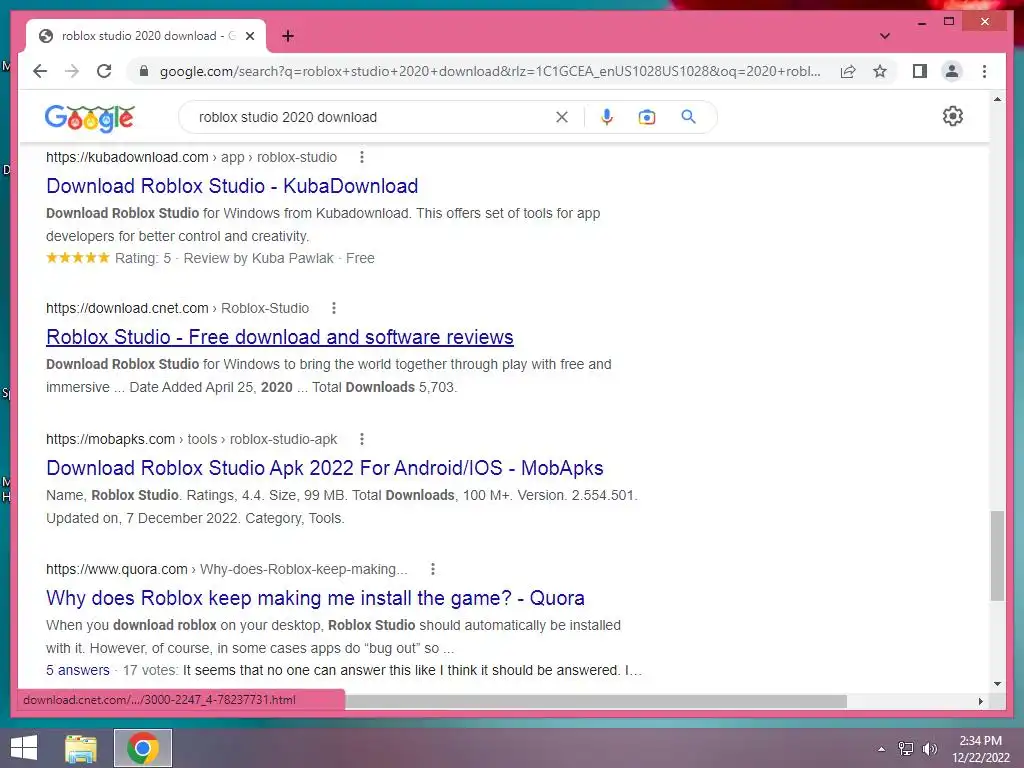Open a new tab with the plus button
This screenshot has width=1024, height=768.
coord(288,36)
